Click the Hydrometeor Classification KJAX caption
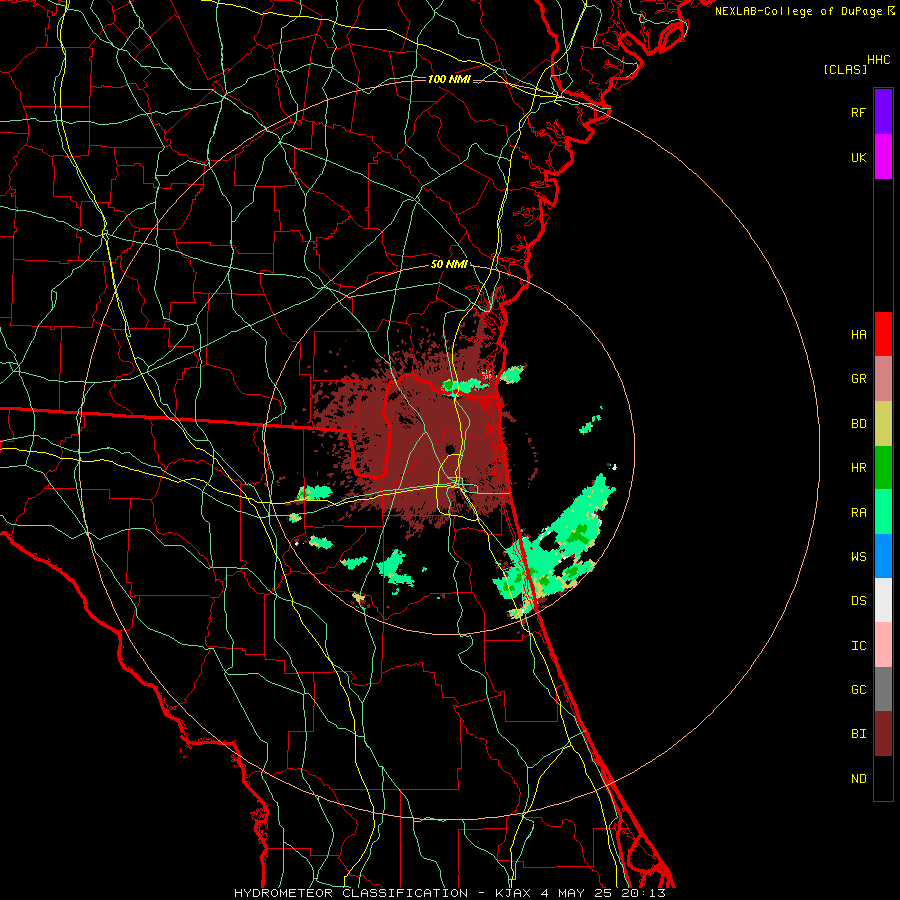Screen dimensions: 900x900 450,893
